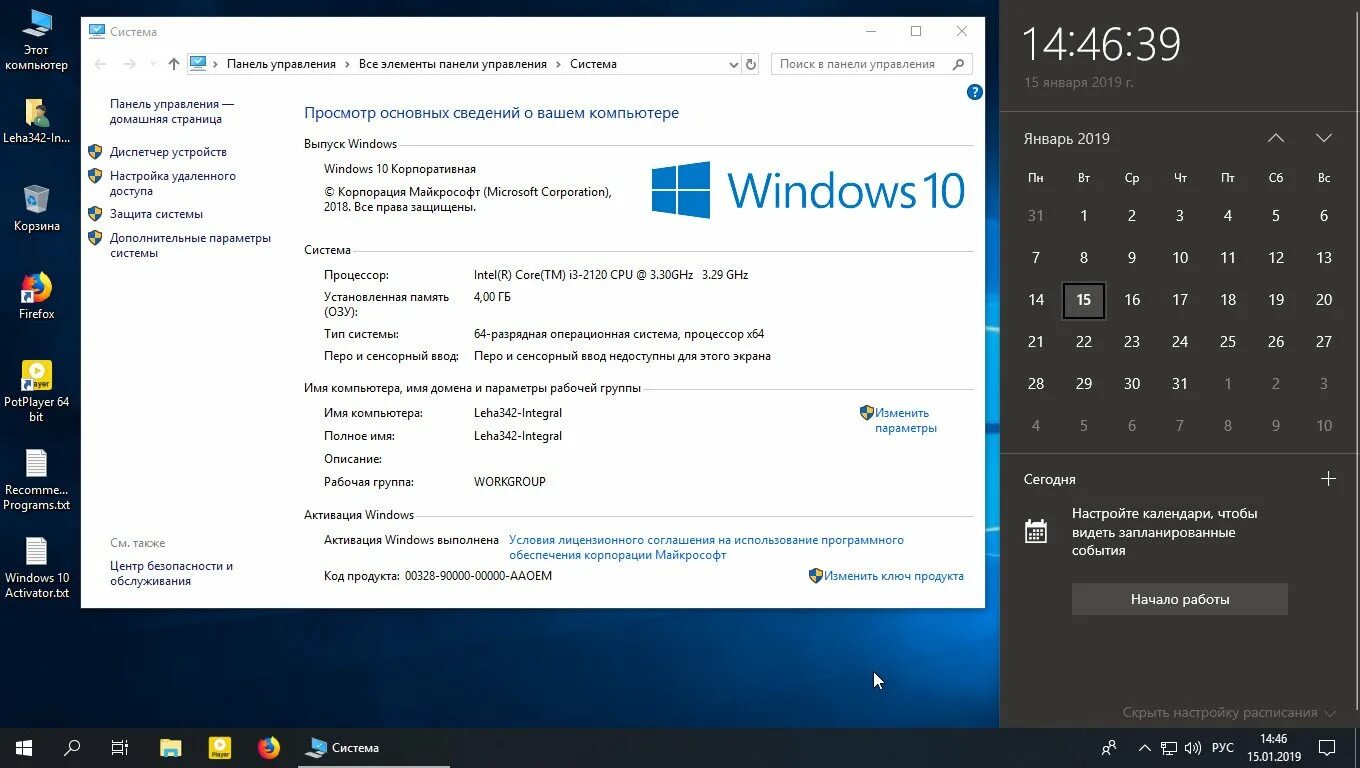
Task: Open taskbar search magnifier
Action: [72, 748]
